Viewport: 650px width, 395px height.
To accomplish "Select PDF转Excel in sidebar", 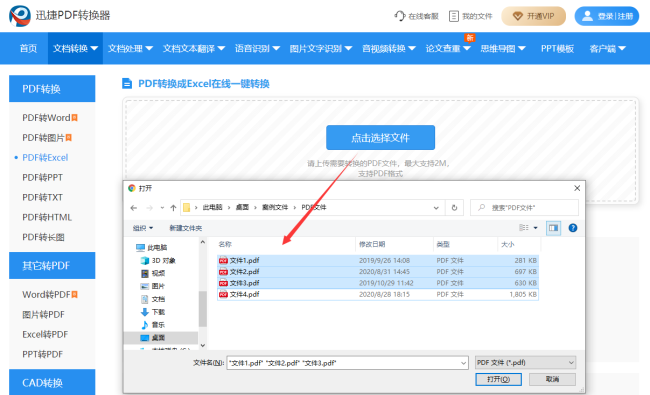I will [45, 158].
